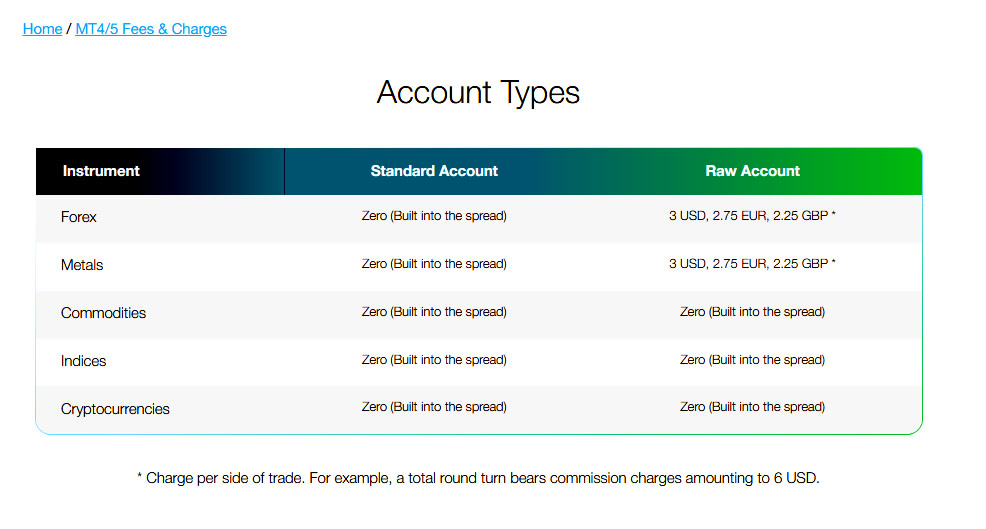Viewport: 986px width, 529px height.
Task: Select the Standard Account column header
Action: tap(434, 171)
